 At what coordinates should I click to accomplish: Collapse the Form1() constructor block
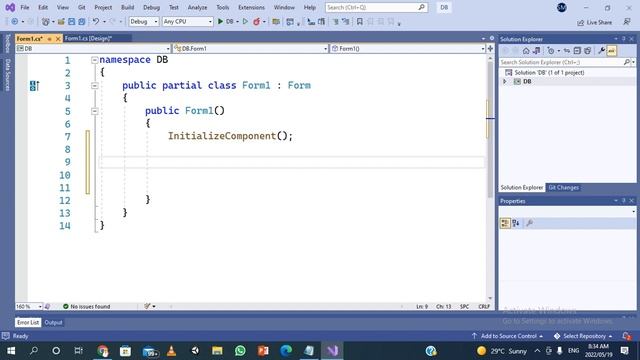click(x=95, y=111)
